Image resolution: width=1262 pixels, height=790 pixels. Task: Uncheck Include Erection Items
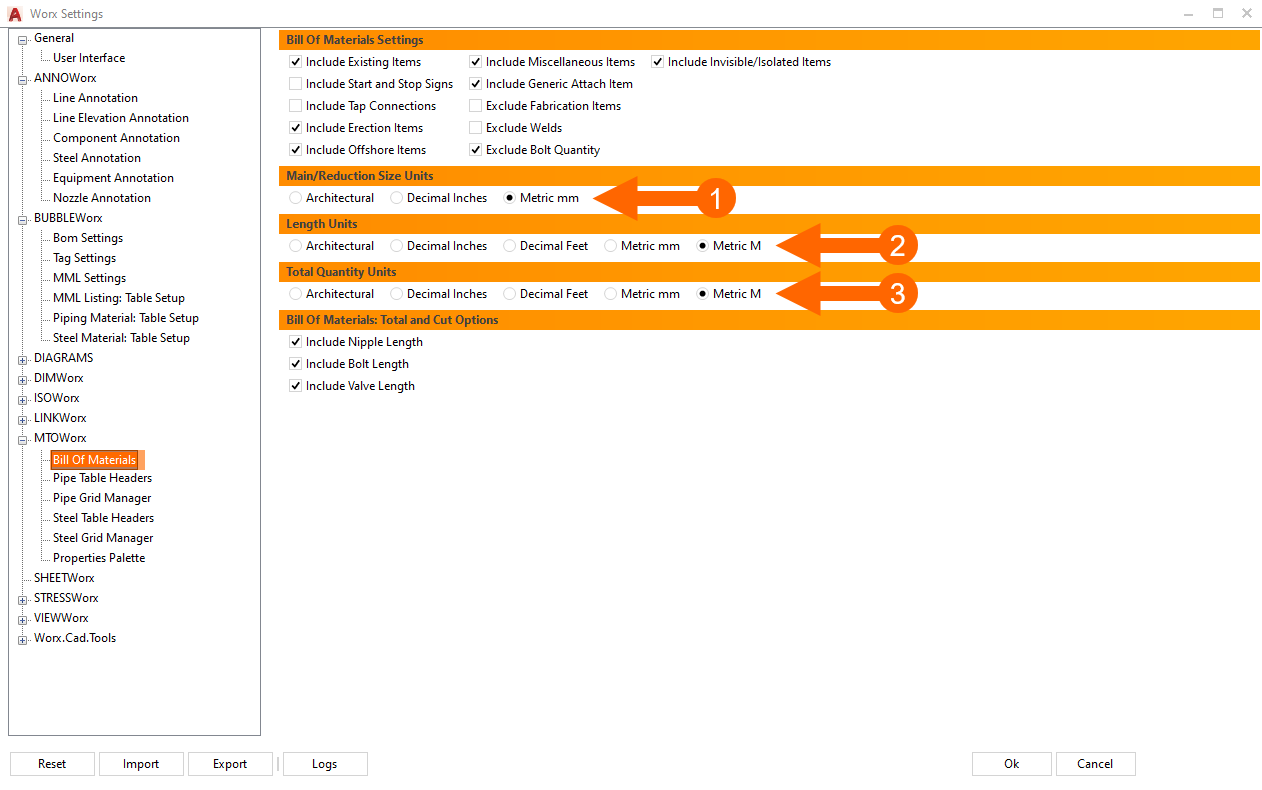click(x=295, y=128)
